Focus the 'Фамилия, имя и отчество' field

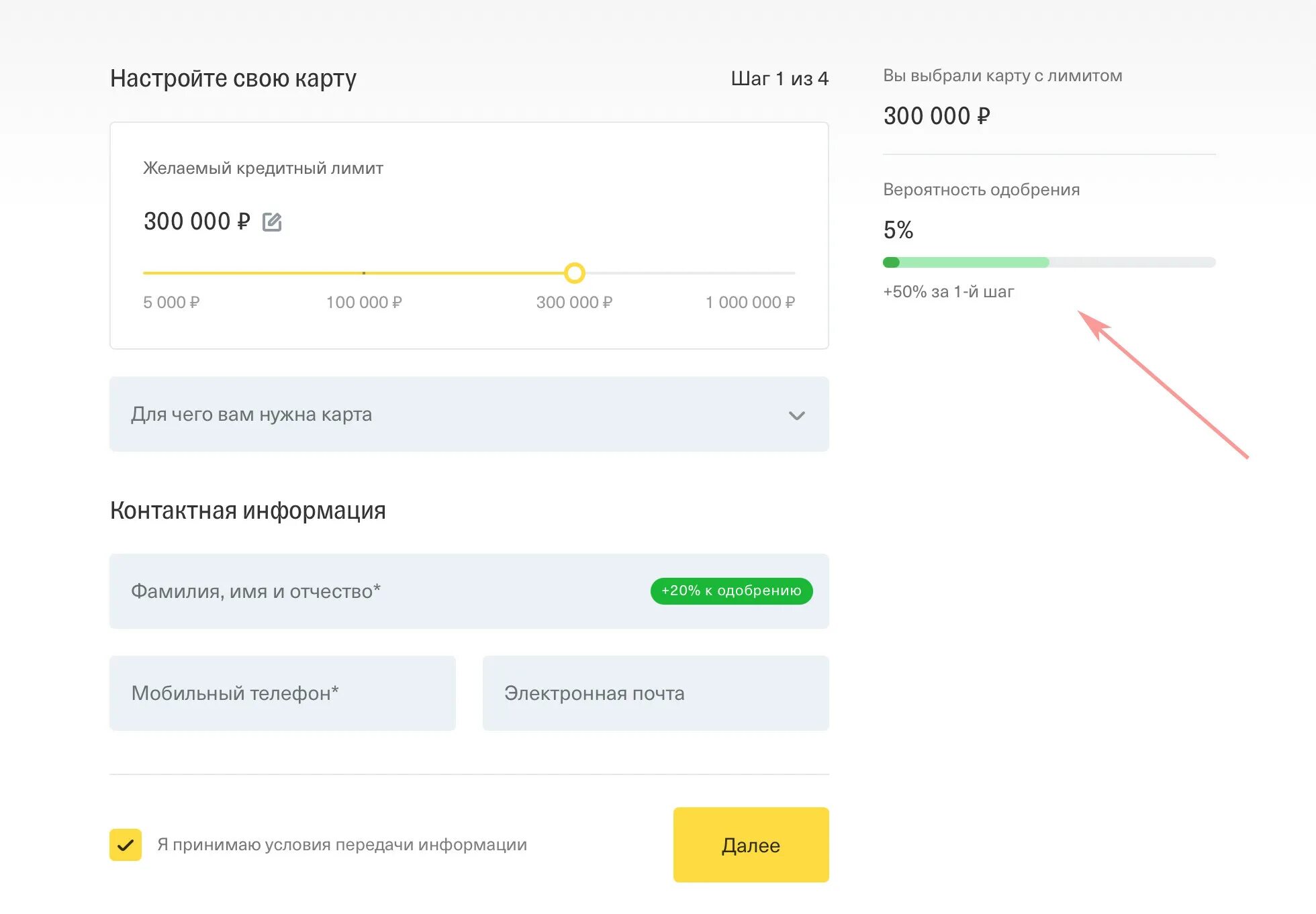click(469, 591)
